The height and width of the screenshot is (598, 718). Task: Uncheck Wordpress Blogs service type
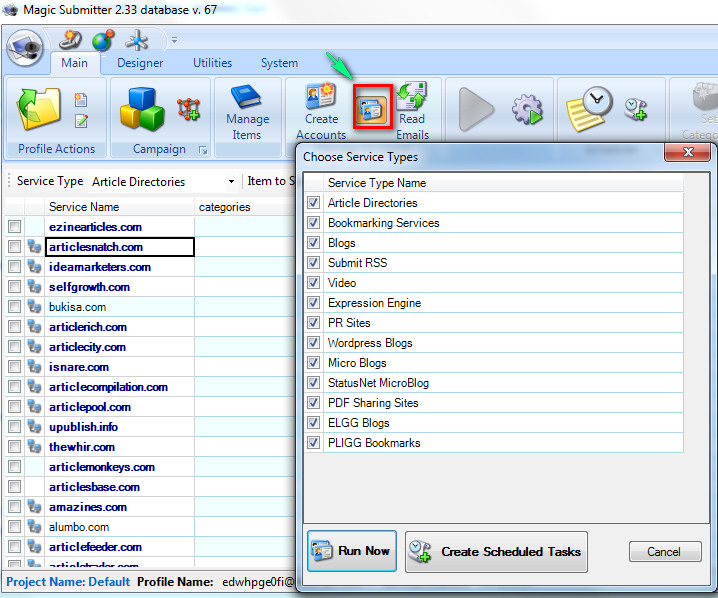[314, 342]
